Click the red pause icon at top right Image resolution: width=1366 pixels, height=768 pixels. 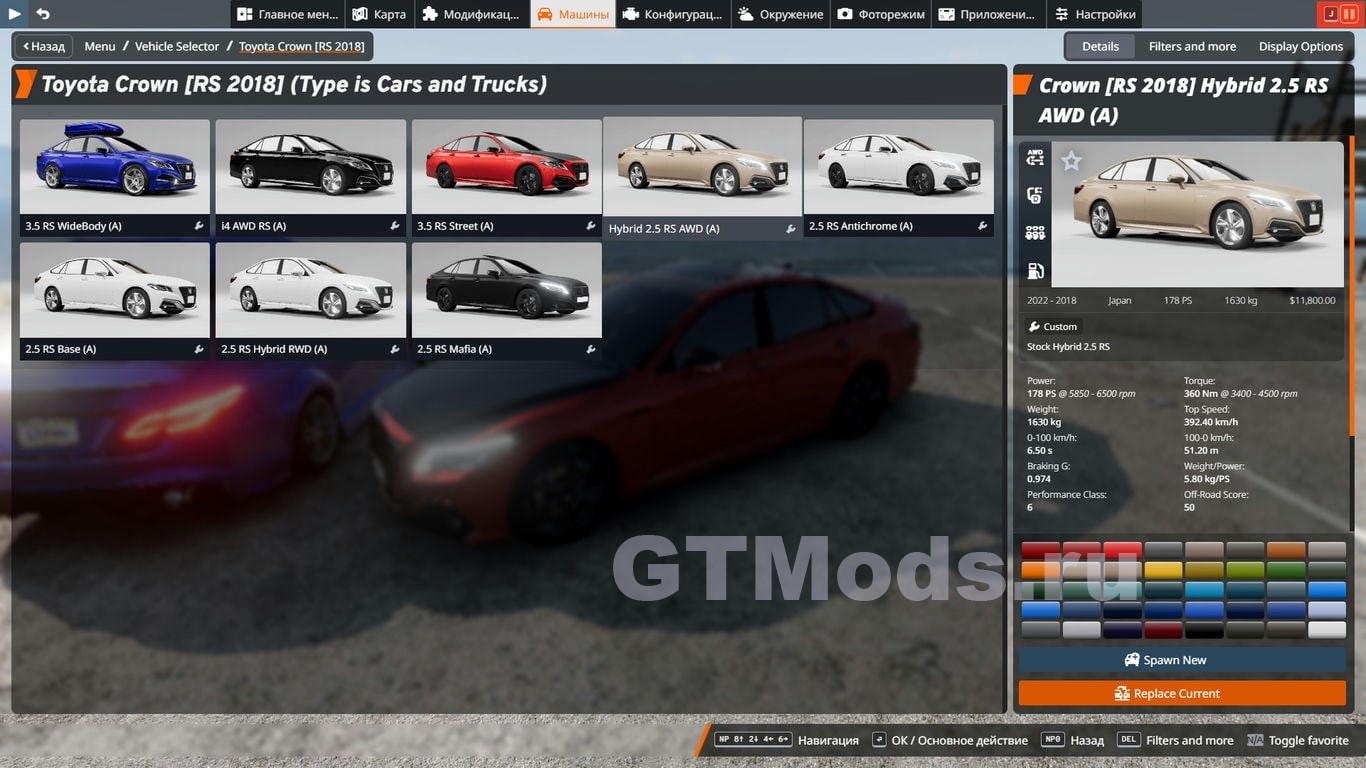(x=1350, y=14)
